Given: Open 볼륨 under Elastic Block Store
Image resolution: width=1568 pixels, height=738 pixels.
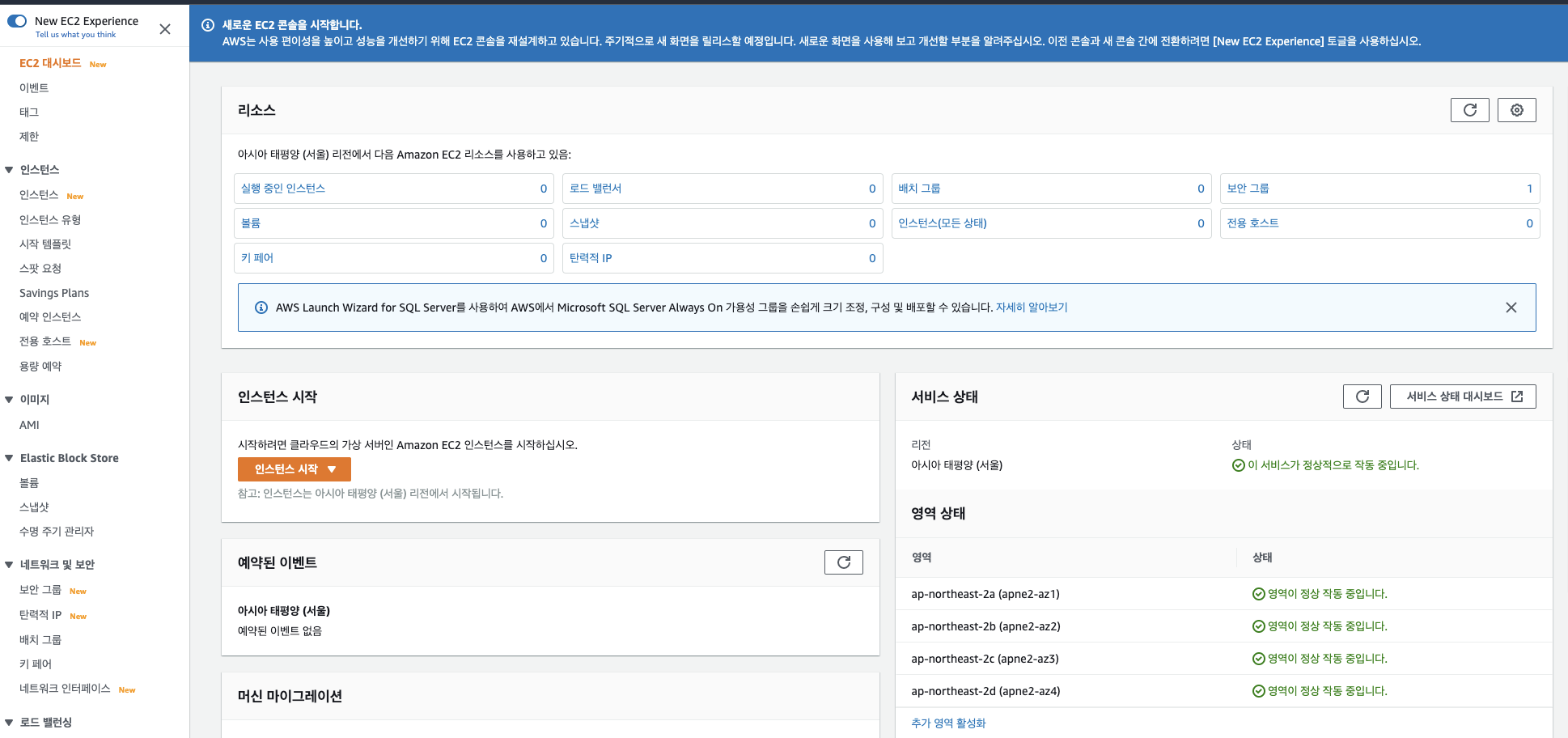Looking at the screenshot, I should pos(29,482).
